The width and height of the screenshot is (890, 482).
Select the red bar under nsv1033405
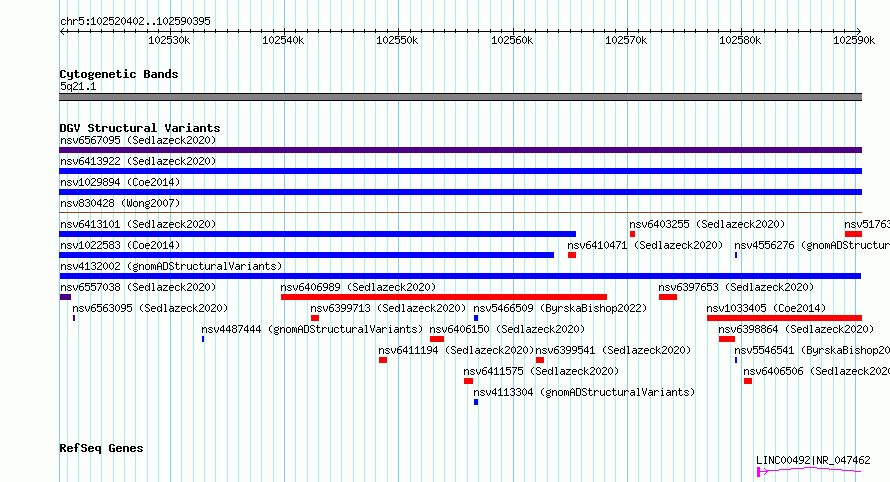point(784,318)
